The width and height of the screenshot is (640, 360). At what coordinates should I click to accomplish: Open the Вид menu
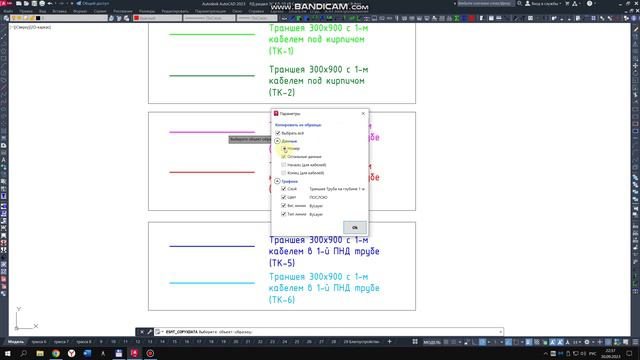click(42, 11)
